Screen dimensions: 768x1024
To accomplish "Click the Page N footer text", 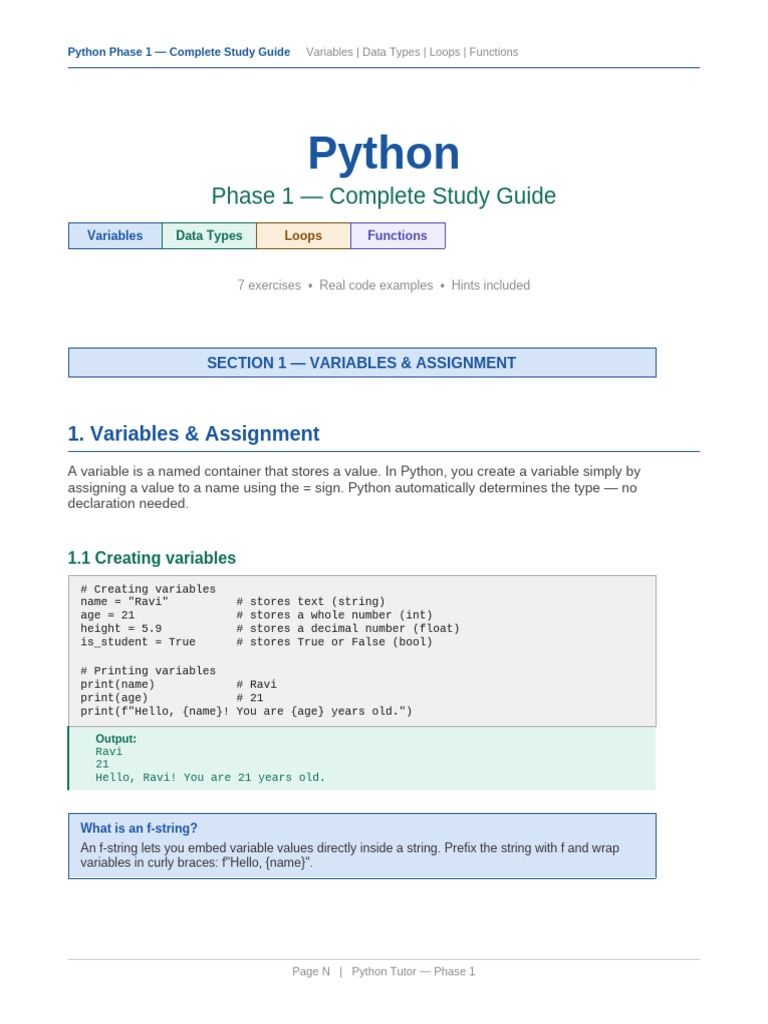I will (311, 972).
